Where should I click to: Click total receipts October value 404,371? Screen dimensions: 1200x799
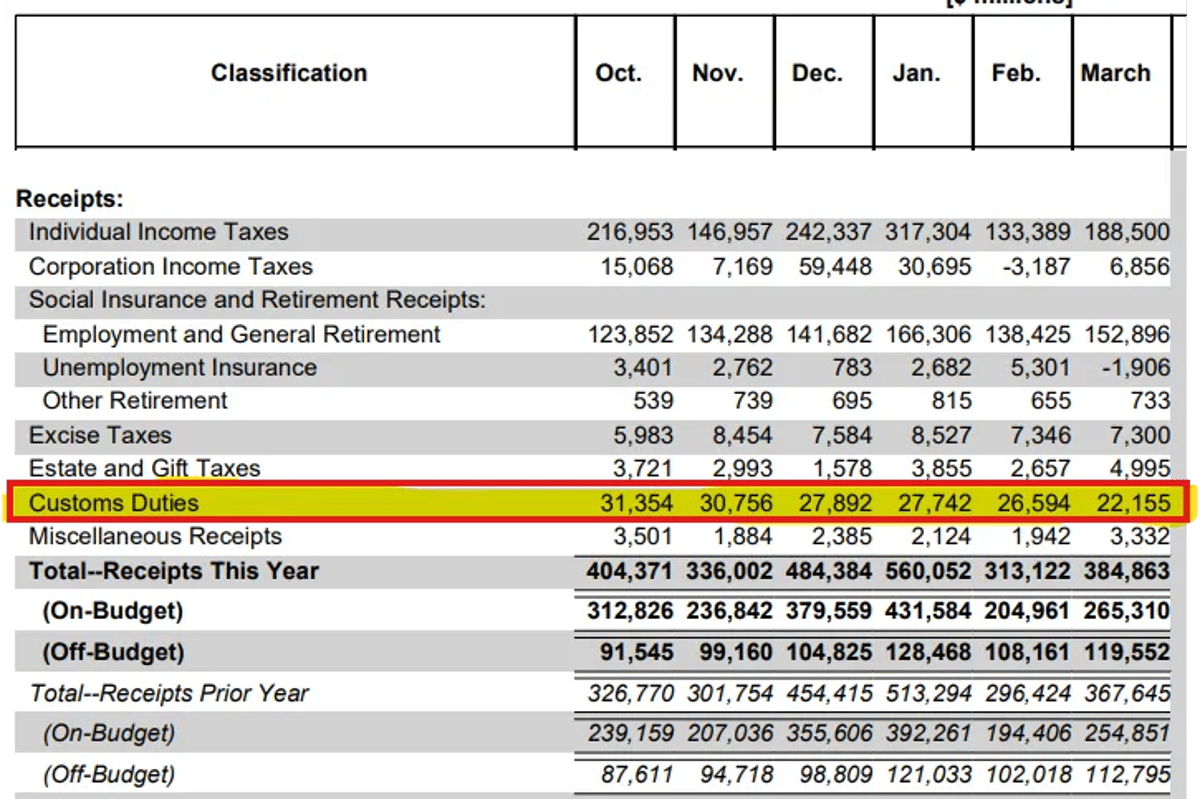click(630, 571)
